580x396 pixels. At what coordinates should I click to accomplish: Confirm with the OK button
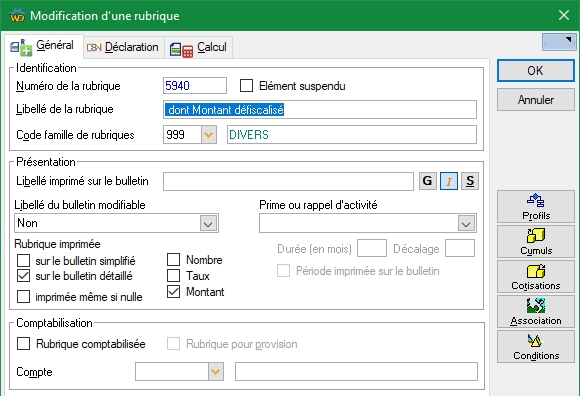tap(536, 70)
